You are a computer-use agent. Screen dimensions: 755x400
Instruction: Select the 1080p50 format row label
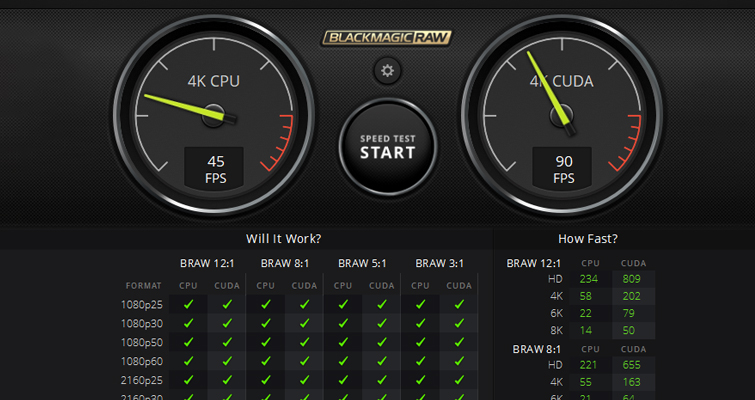pos(143,342)
